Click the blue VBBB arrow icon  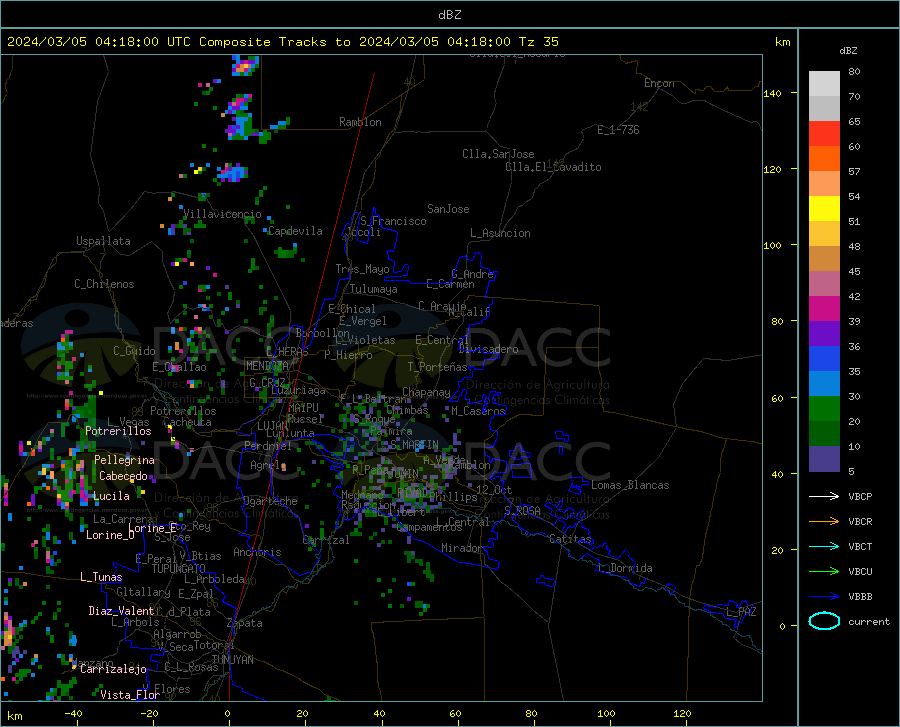coord(824,597)
